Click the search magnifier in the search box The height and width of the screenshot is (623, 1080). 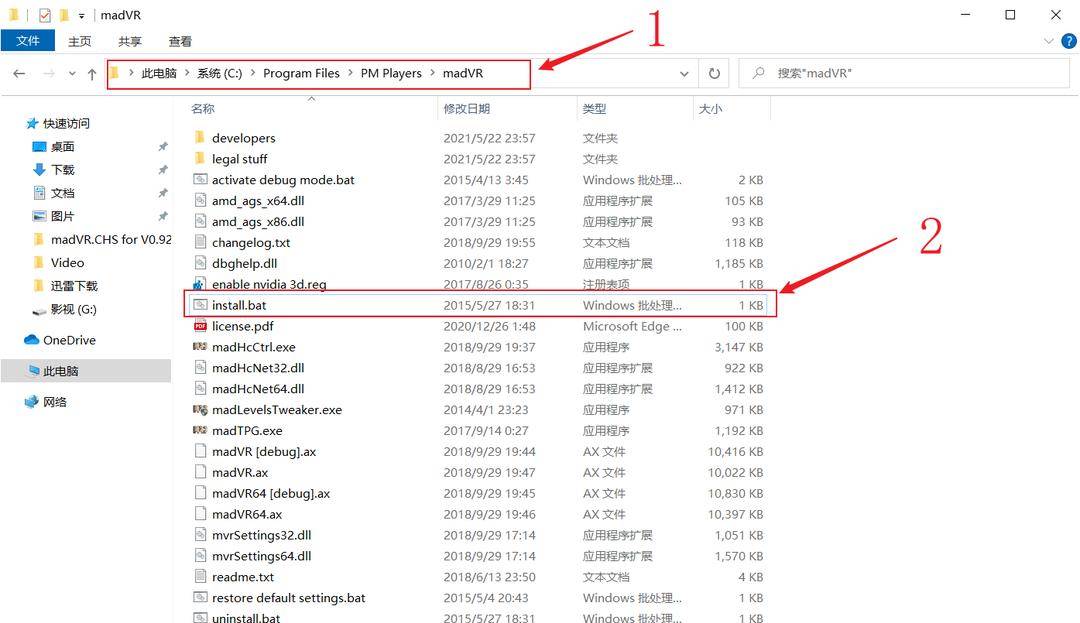tap(760, 72)
